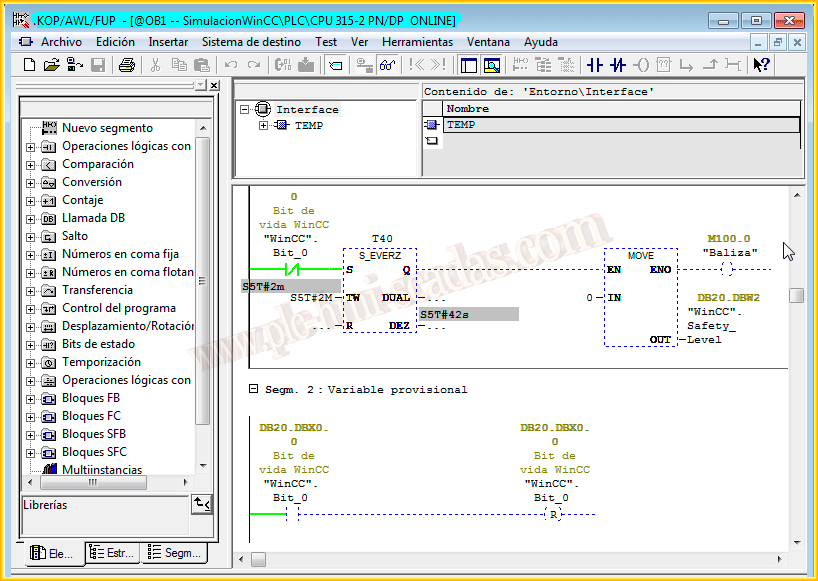
Task: Open the Sistema de destino menu
Action: coord(251,42)
